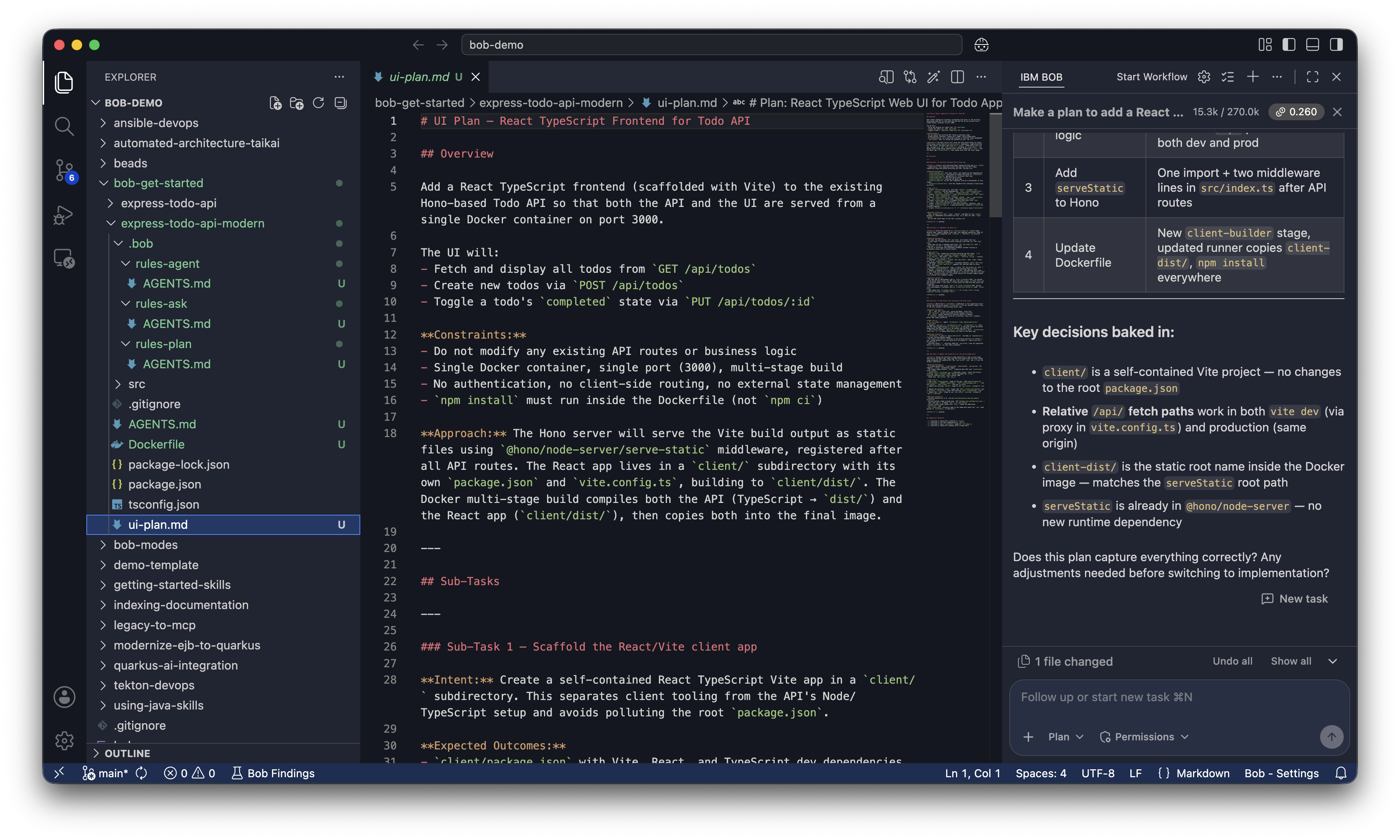Click the New task button
The height and width of the screenshot is (840, 1400).
coord(1295,599)
